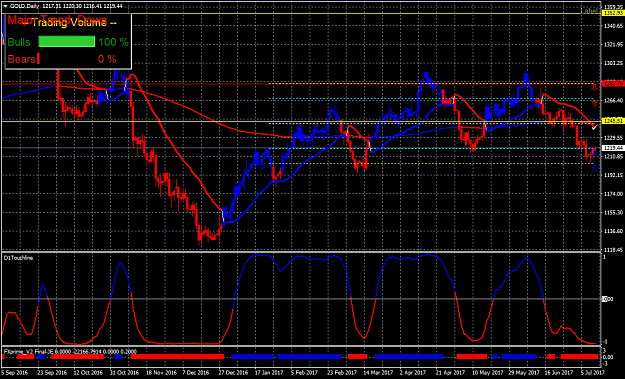Click the 29 May 2017 date label
Viewport: 625px width, 379px height.
pos(523,373)
